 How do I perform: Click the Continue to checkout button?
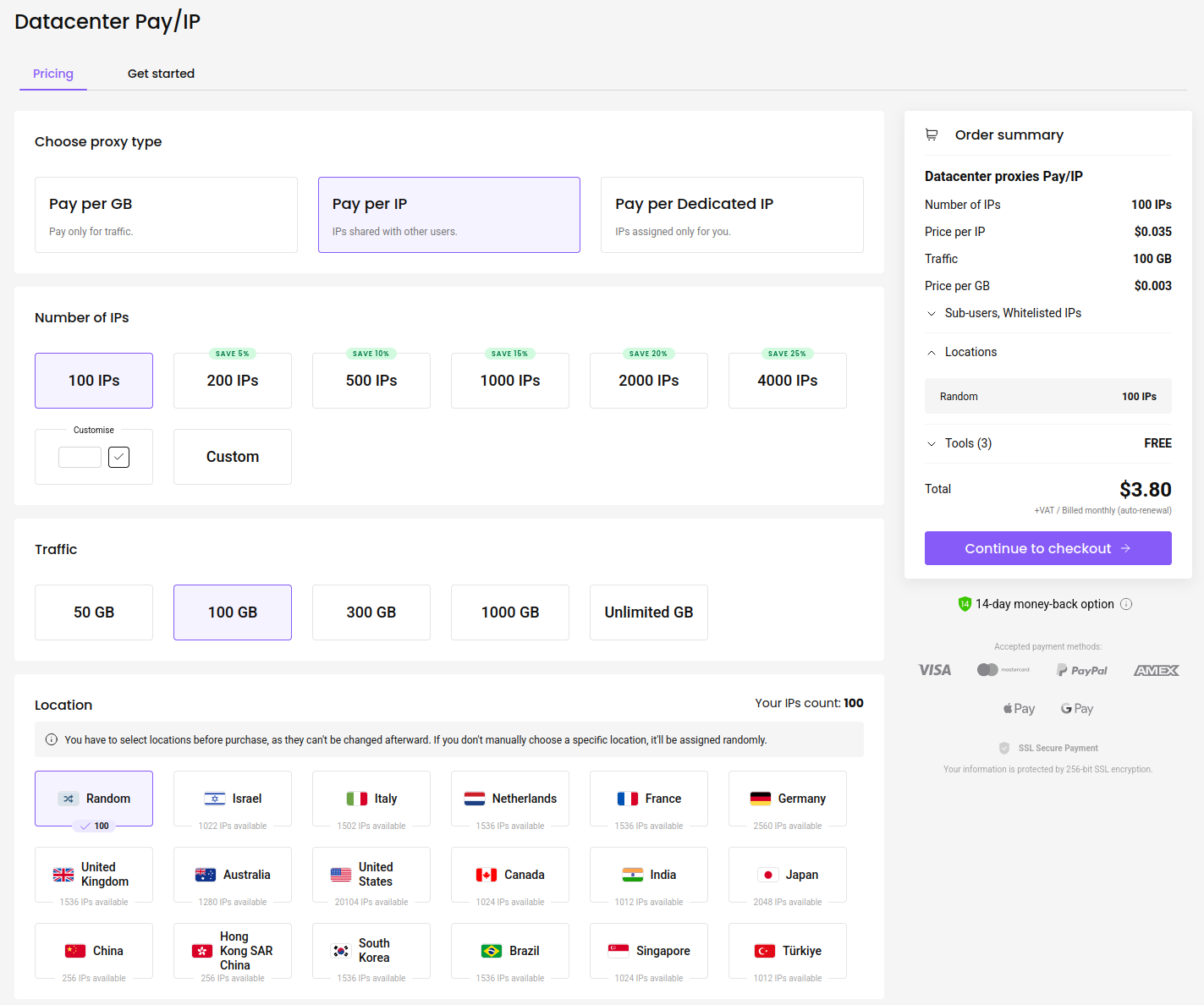pyautogui.click(x=1047, y=548)
